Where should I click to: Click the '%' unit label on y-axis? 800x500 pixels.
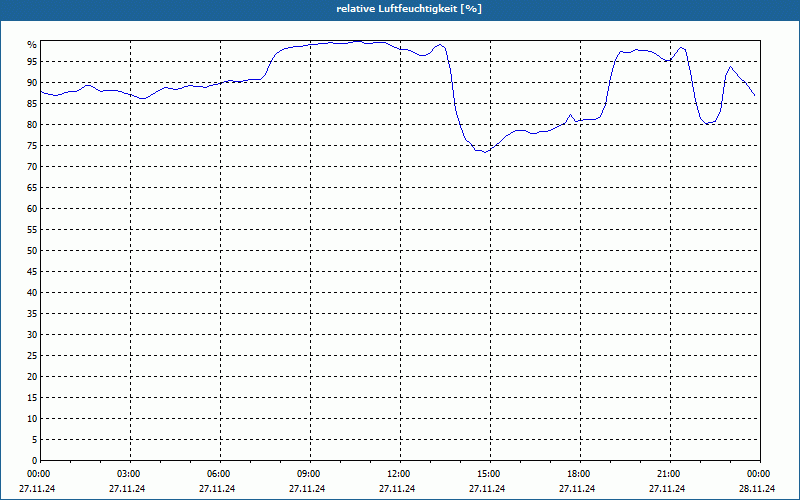point(32,45)
